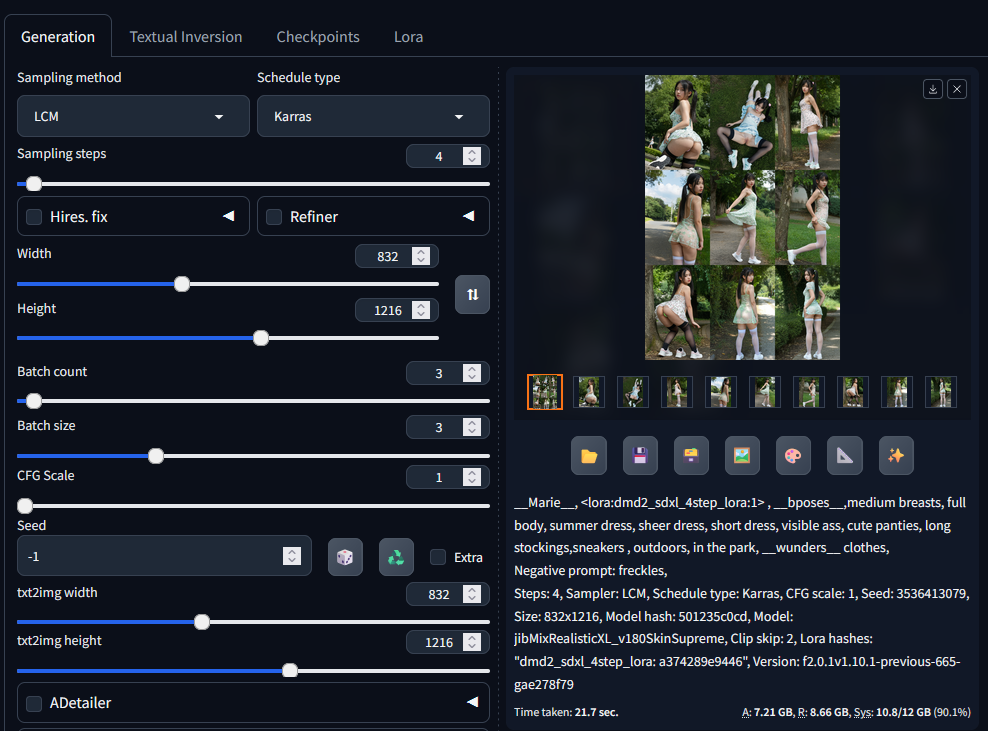Click the Width value field 832
The image size is (988, 731).
coord(396,256)
